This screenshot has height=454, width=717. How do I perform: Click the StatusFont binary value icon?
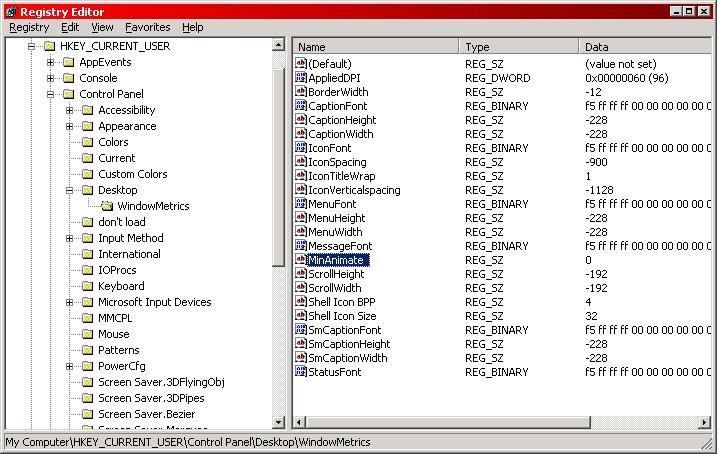click(300, 372)
